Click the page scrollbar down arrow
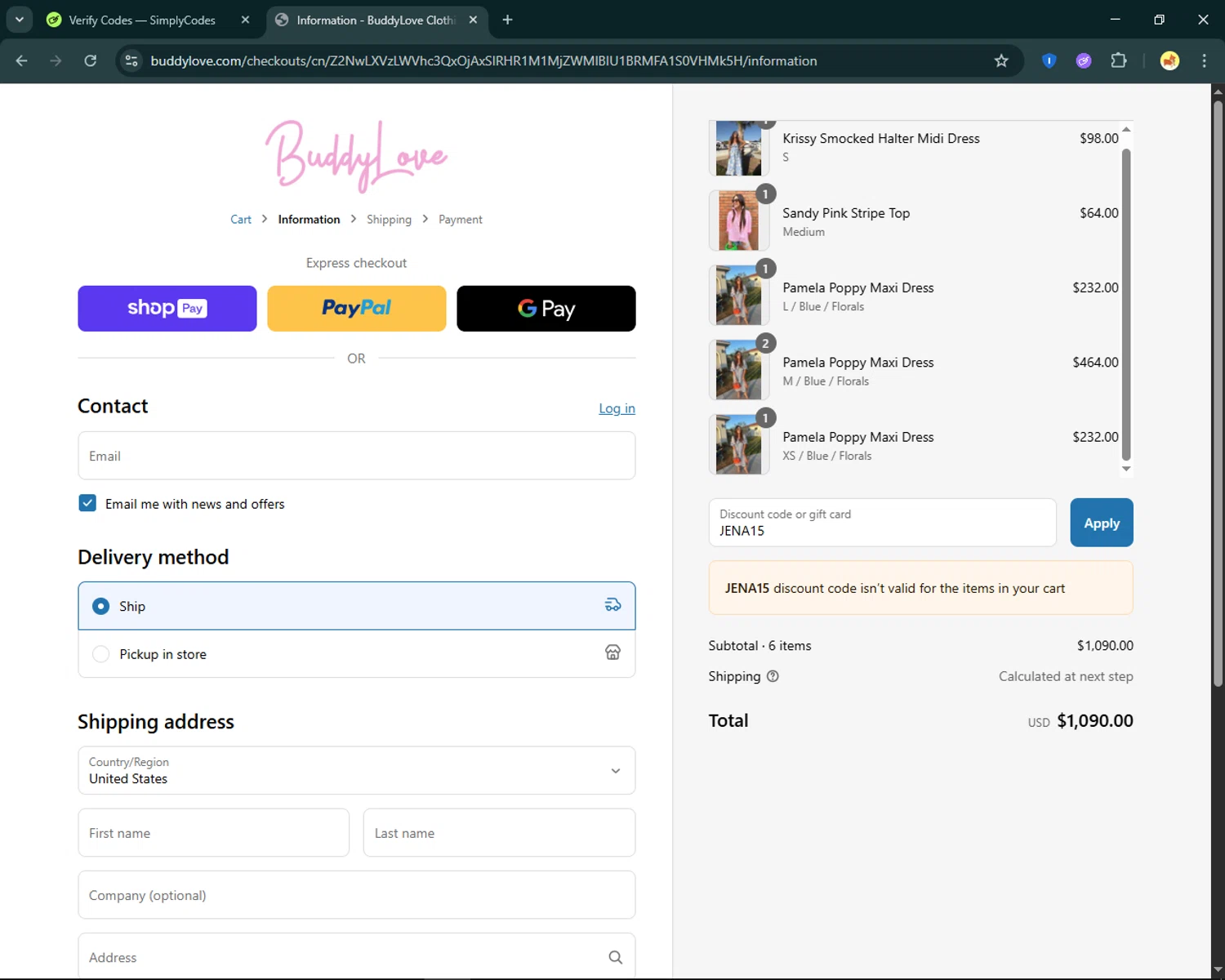Viewport: 1225px width, 980px height. tap(1218, 970)
